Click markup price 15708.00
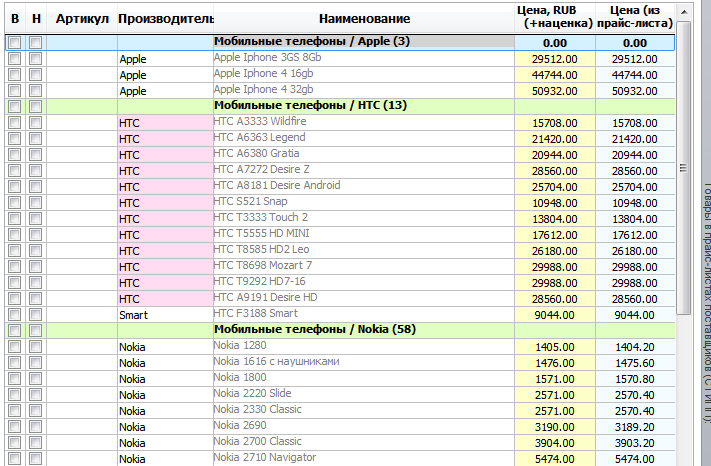 [x=555, y=123]
